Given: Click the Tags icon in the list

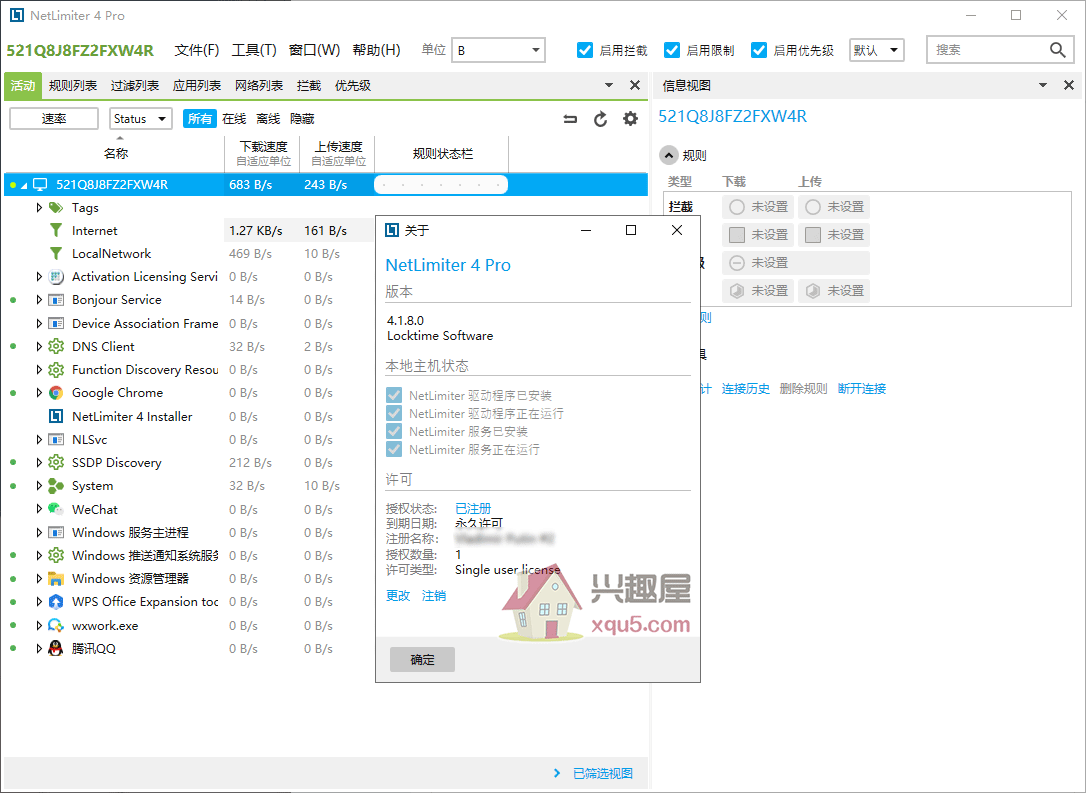Looking at the screenshot, I should pyautogui.click(x=56, y=208).
